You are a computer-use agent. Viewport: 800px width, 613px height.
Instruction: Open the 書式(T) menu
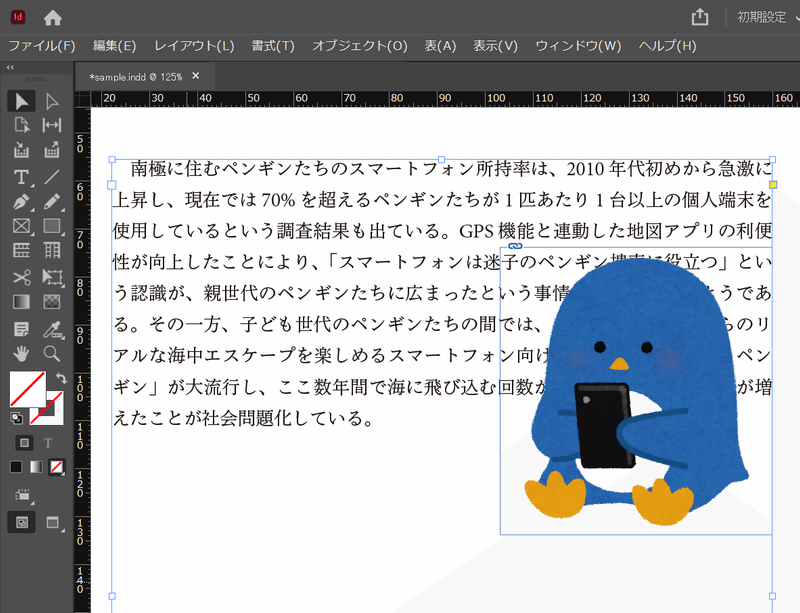tap(273, 46)
